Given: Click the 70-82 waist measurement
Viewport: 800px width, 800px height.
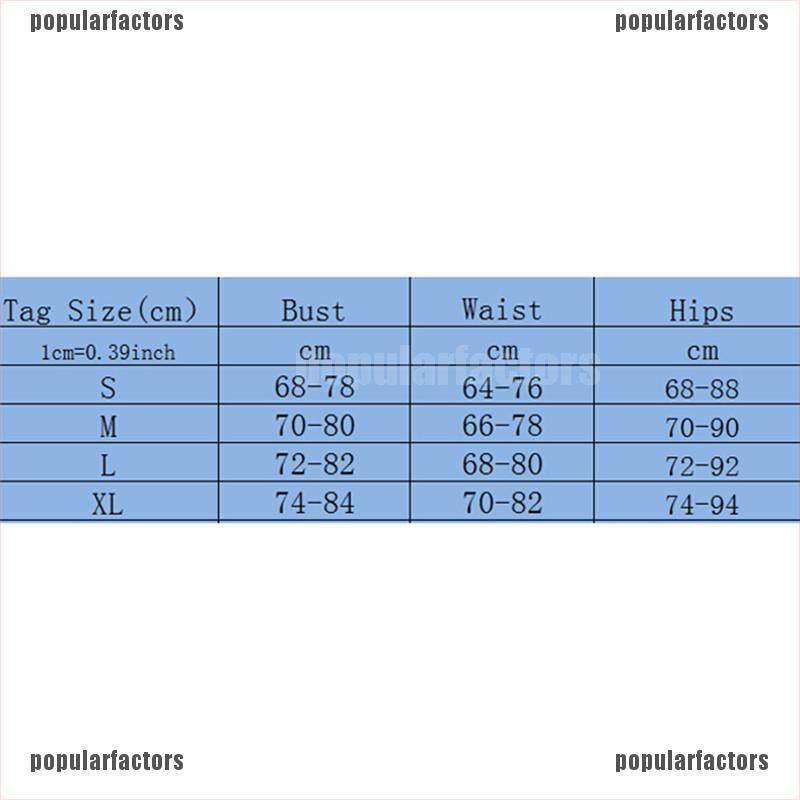Looking at the screenshot, I should point(502,503).
